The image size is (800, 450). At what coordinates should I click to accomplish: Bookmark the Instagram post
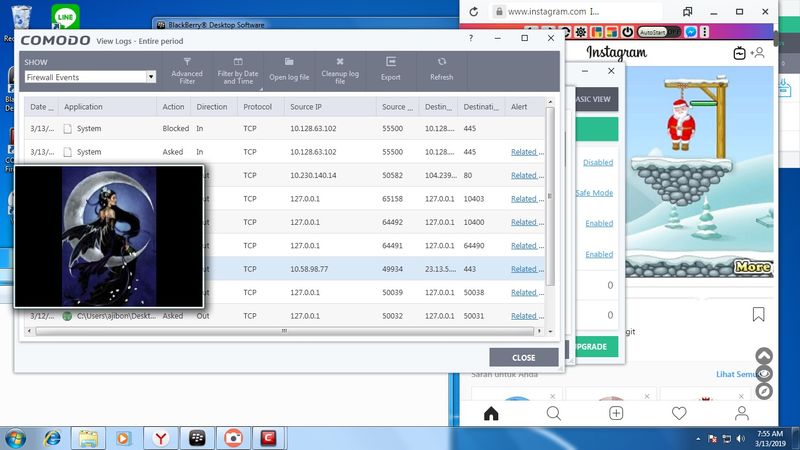pyautogui.click(x=759, y=314)
